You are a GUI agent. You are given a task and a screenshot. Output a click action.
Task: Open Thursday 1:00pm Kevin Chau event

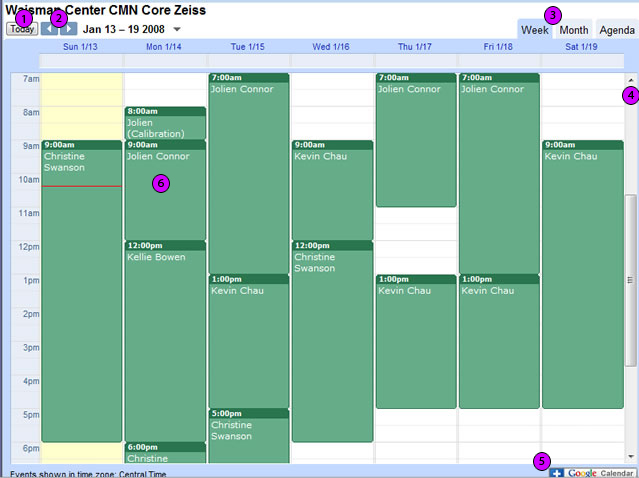point(416,341)
